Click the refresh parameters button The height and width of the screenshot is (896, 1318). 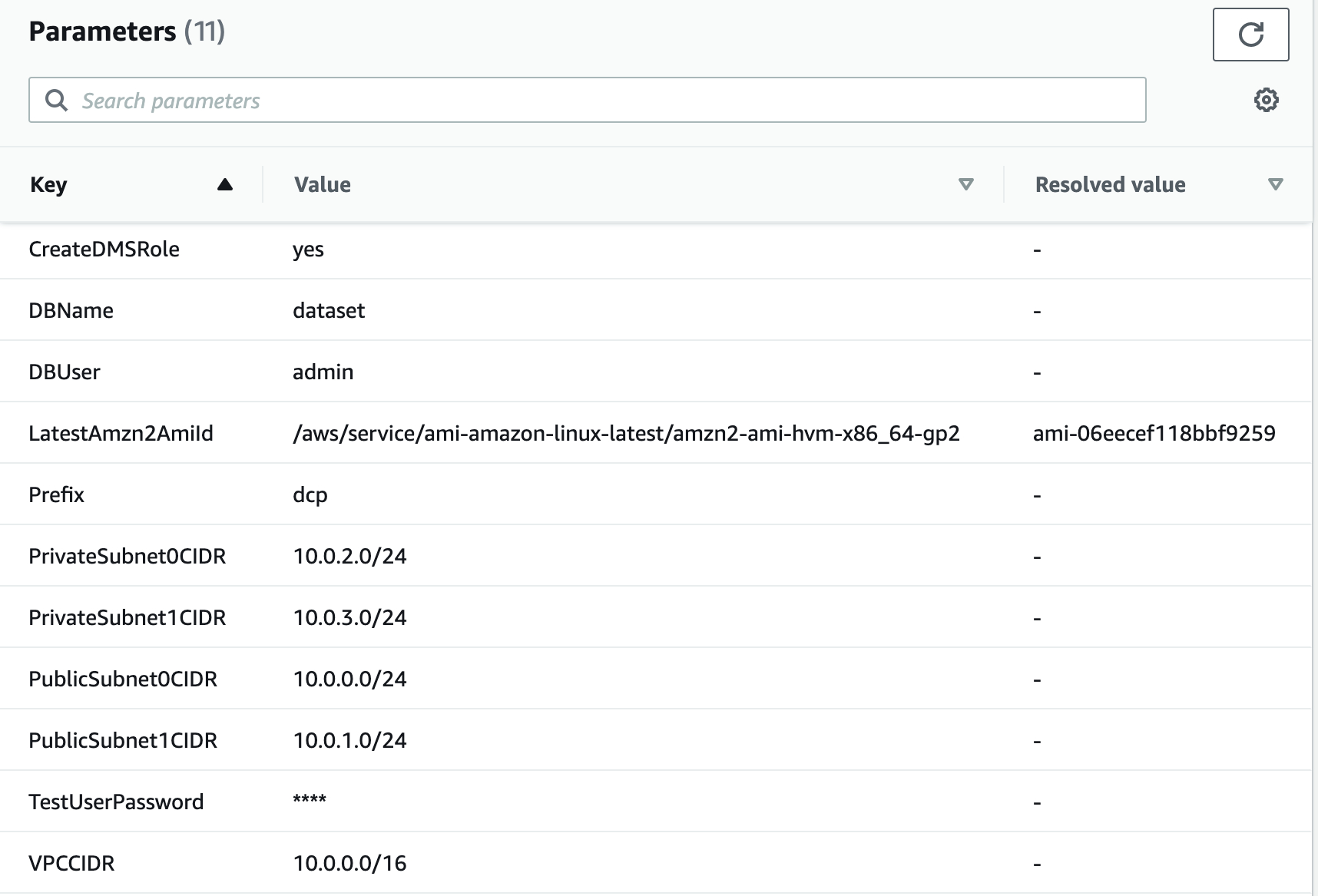1250,35
